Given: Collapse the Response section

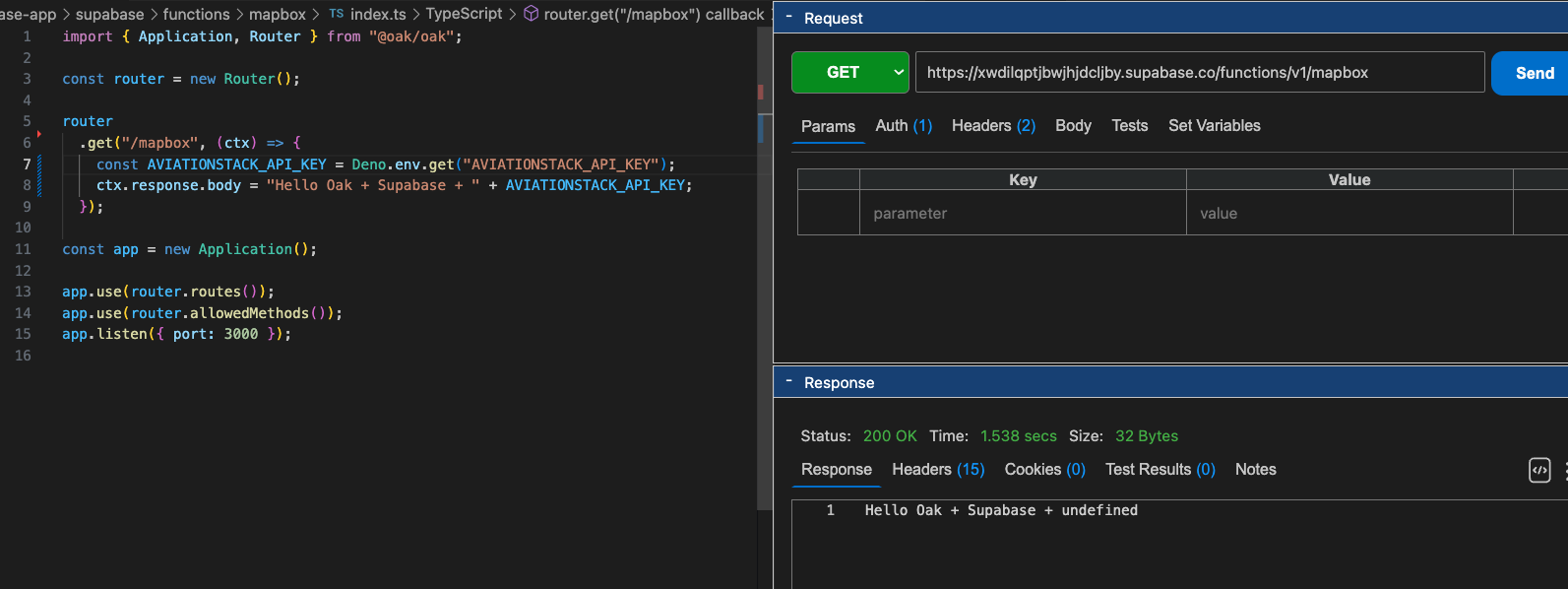Looking at the screenshot, I should (788, 382).
